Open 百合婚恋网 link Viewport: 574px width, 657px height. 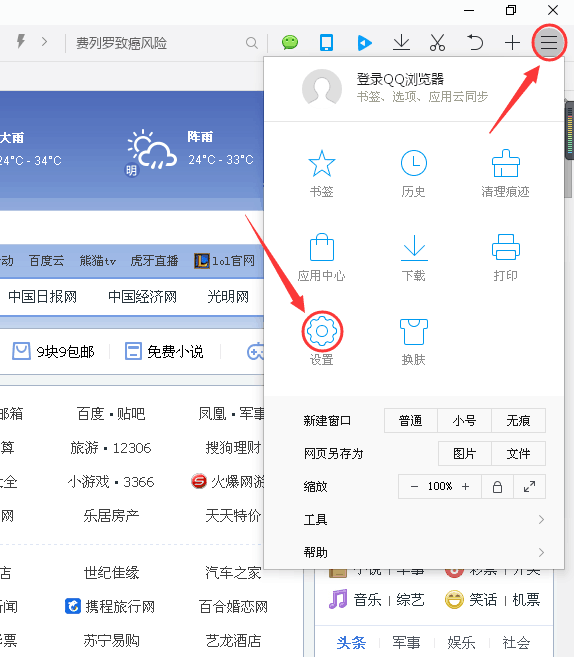point(233,606)
